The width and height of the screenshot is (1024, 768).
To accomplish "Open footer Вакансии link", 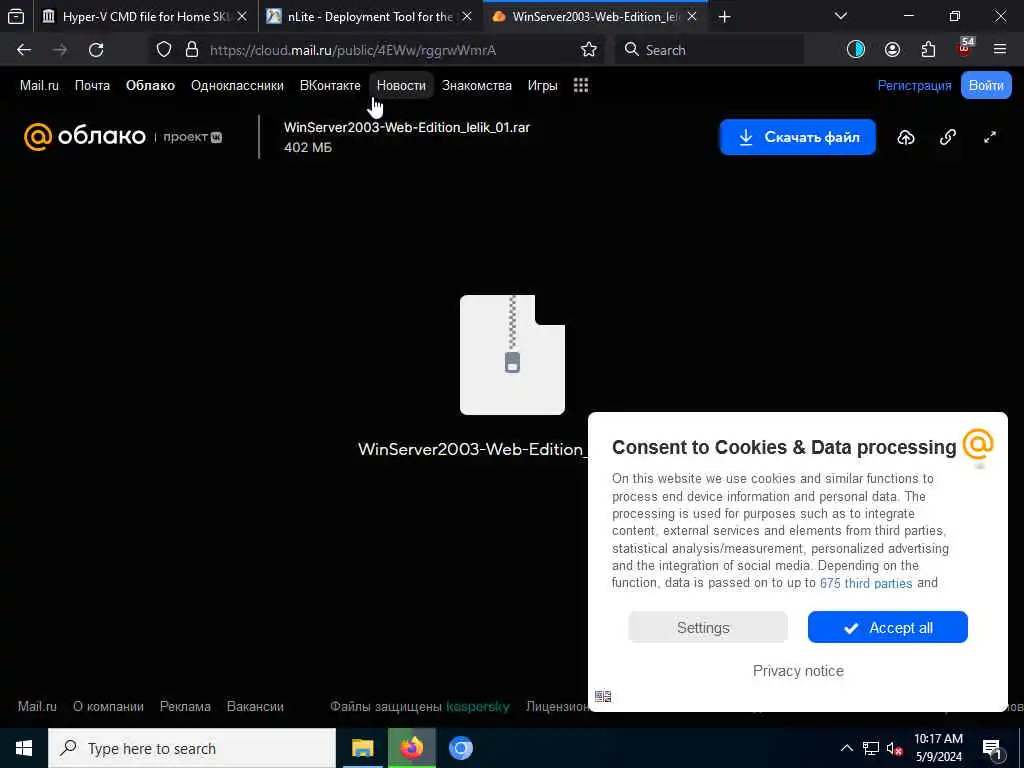I will tap(255, 707).
